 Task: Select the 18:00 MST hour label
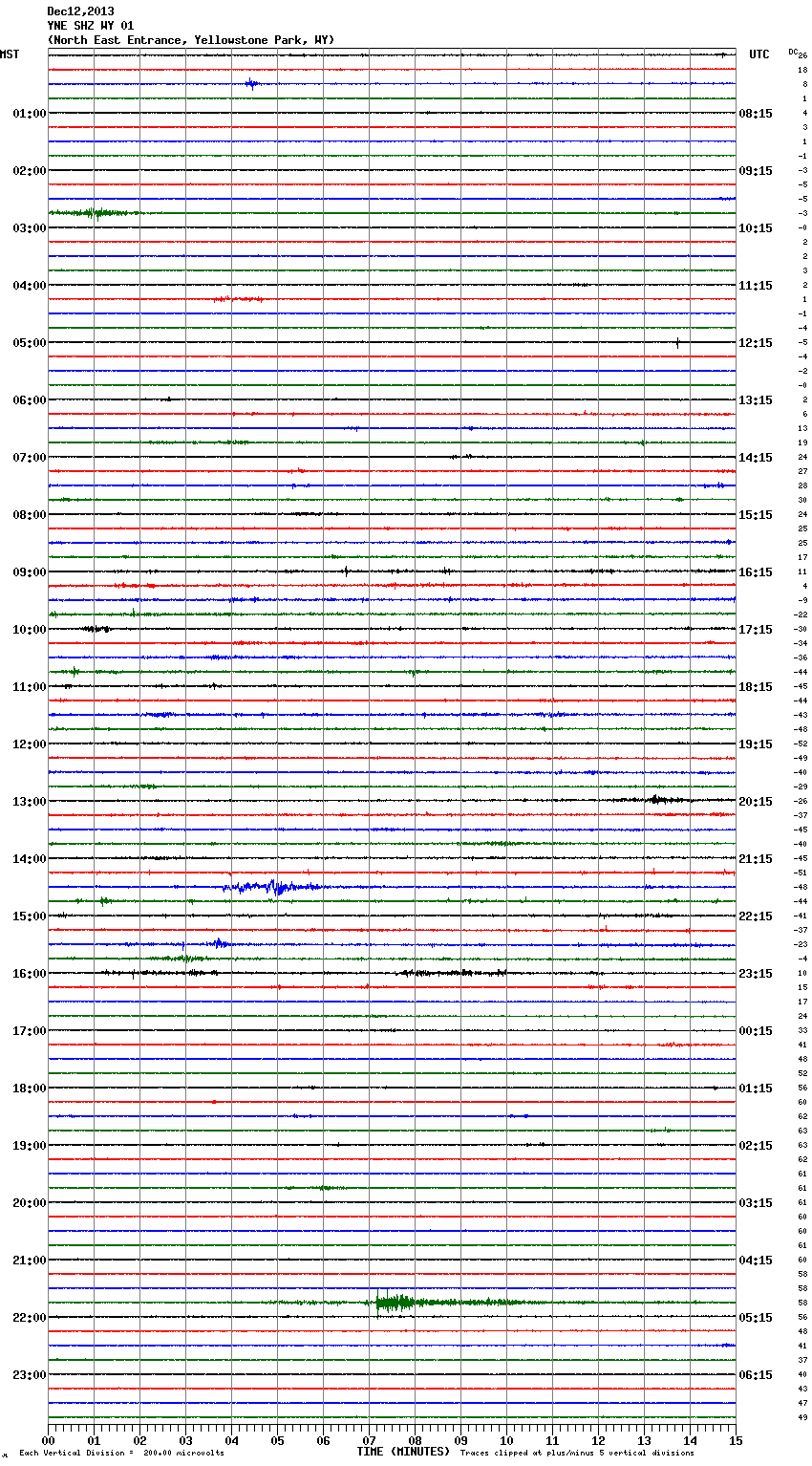click(x=30, y=1089)
